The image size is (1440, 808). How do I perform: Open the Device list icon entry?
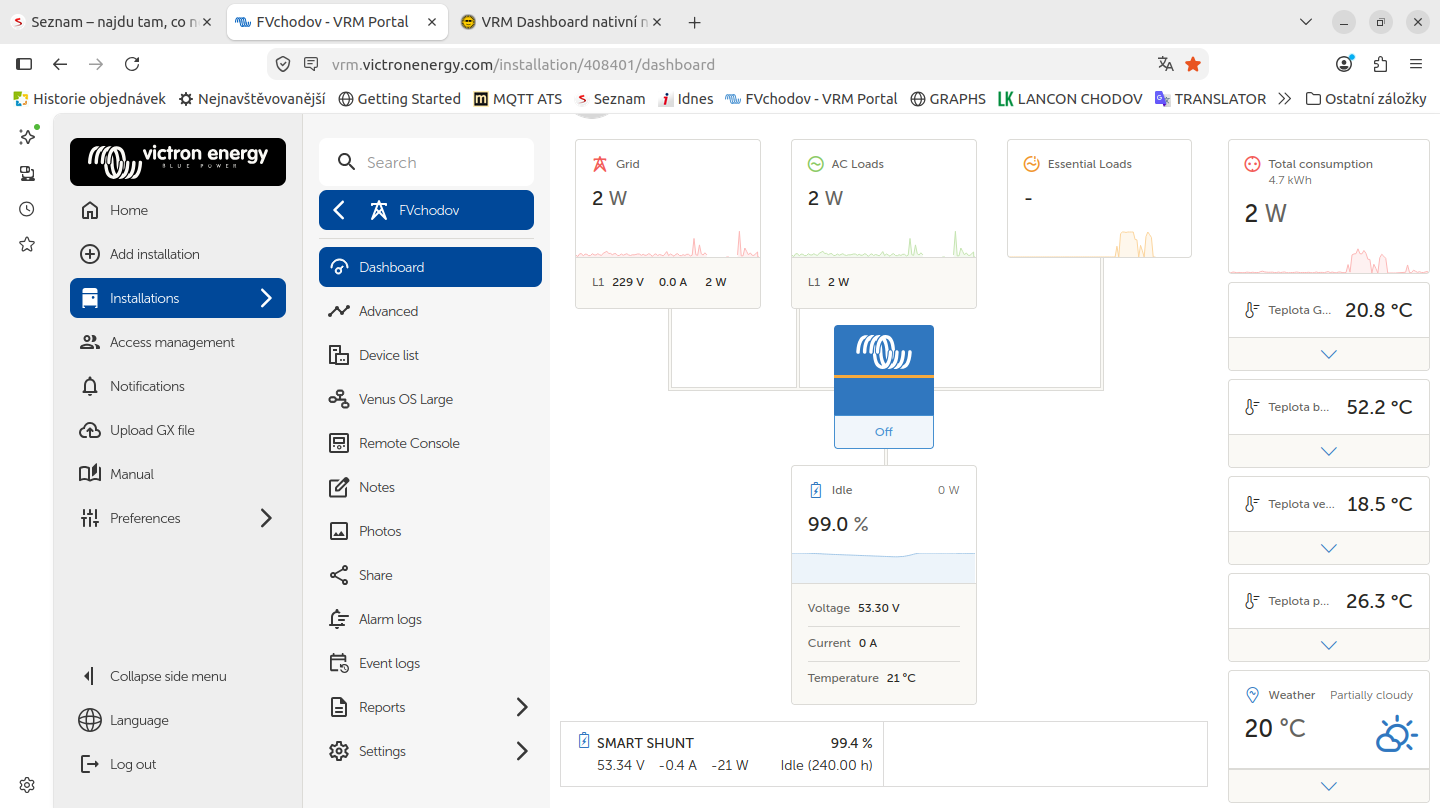339,355
